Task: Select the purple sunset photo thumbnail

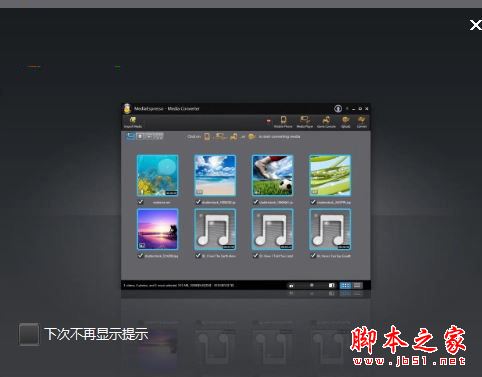Action: tap(157, 229)
